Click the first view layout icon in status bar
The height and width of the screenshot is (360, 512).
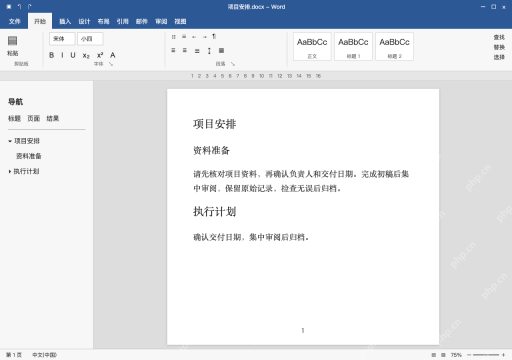click(x=434, y=355)
